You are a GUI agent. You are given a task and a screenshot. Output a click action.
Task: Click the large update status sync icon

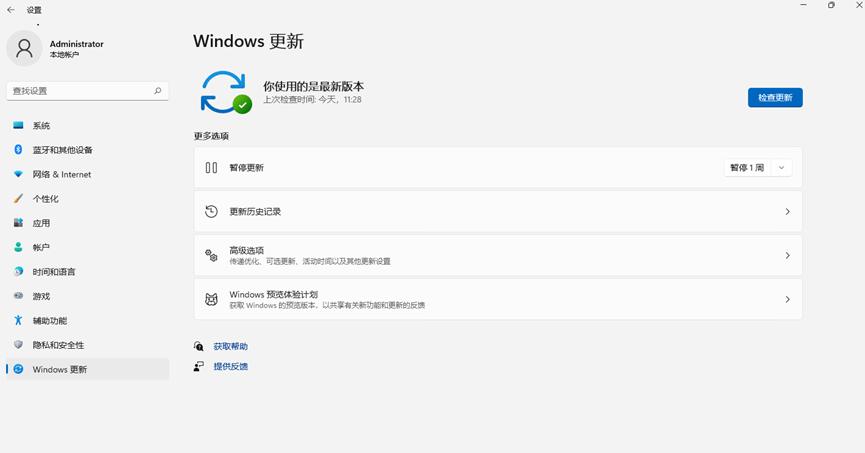point(226,92)
